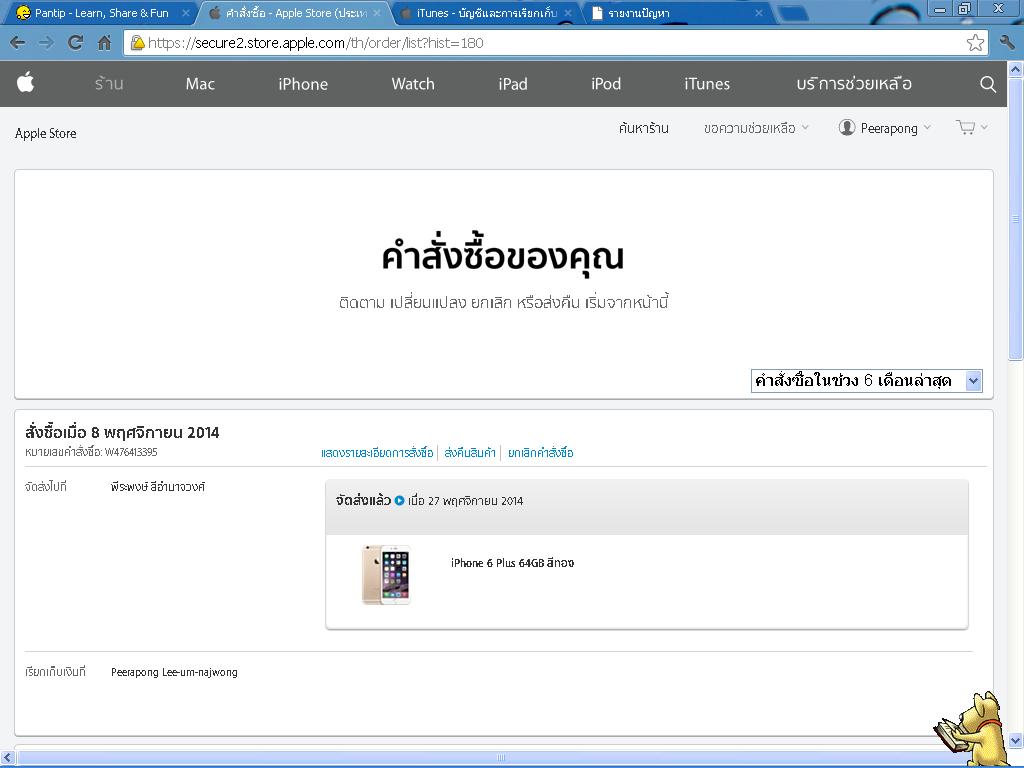Screen dimensions: 1024x768
Task: Click the blue shipped status arrow icon
Action: (400, 501)
